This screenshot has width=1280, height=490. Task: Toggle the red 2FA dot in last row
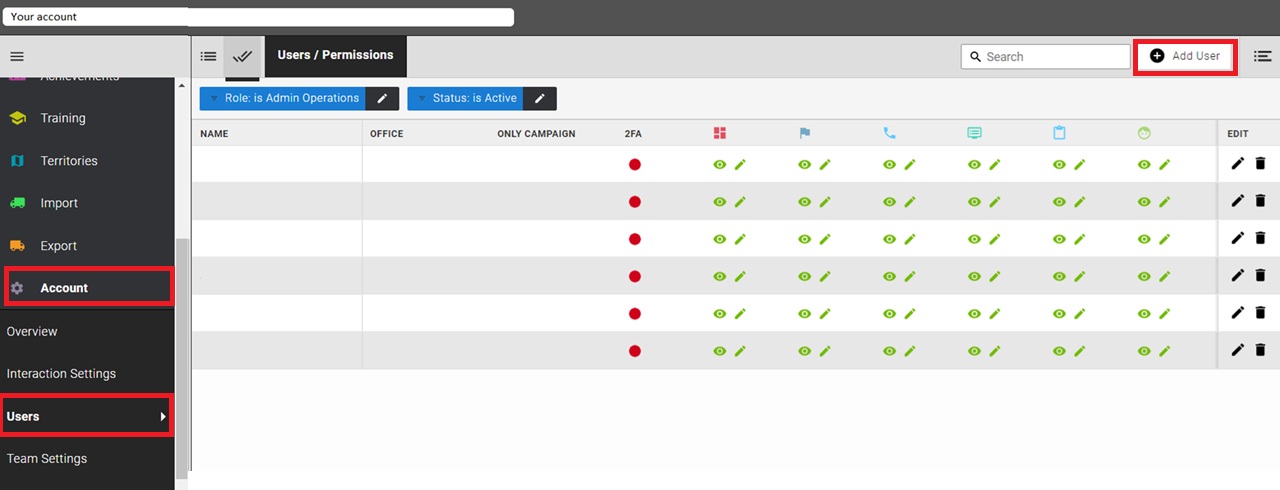click(634, 351)
